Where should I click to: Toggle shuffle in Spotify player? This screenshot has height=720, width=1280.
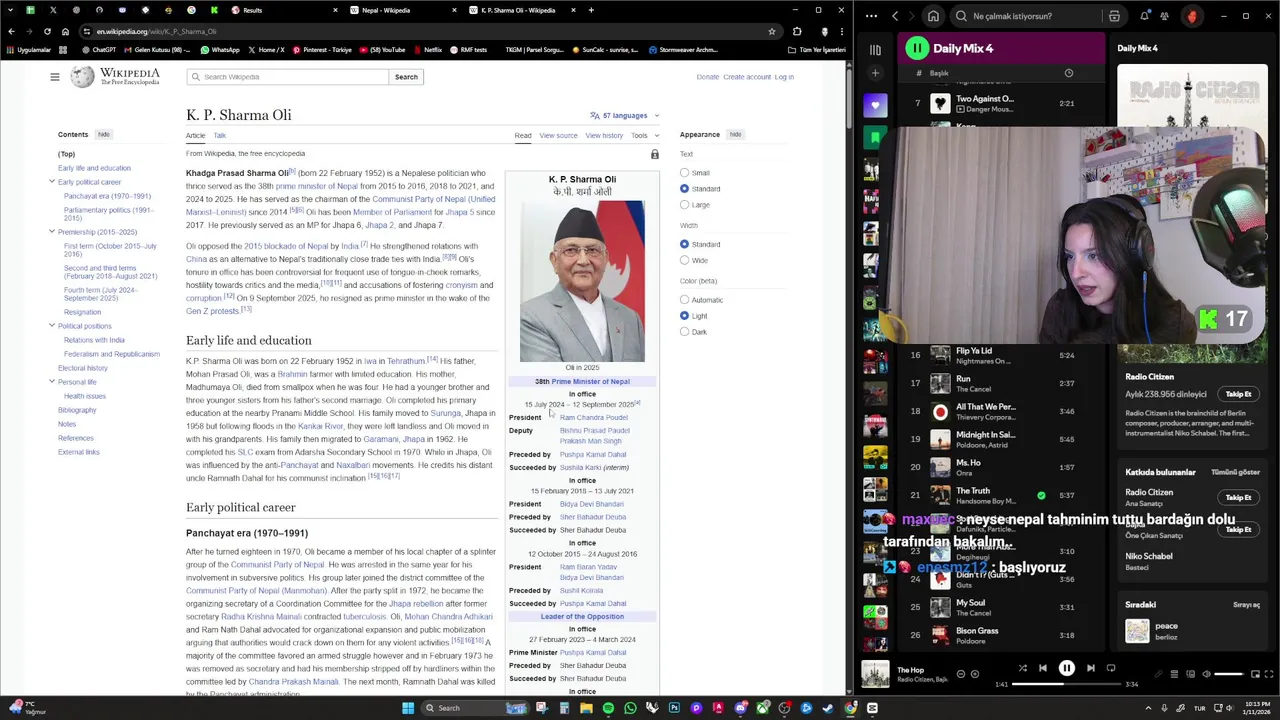coord(1023,668)
